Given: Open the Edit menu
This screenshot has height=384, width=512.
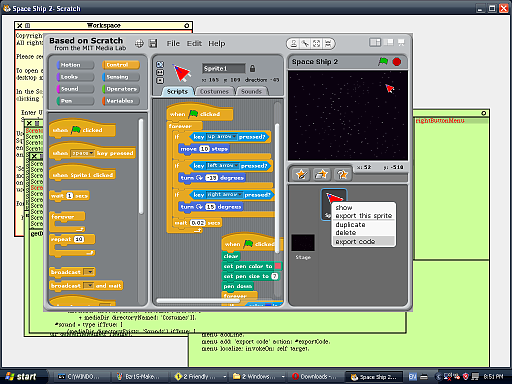Looking at the screenshot, I should pyautogui.click(x=194, y=44).
